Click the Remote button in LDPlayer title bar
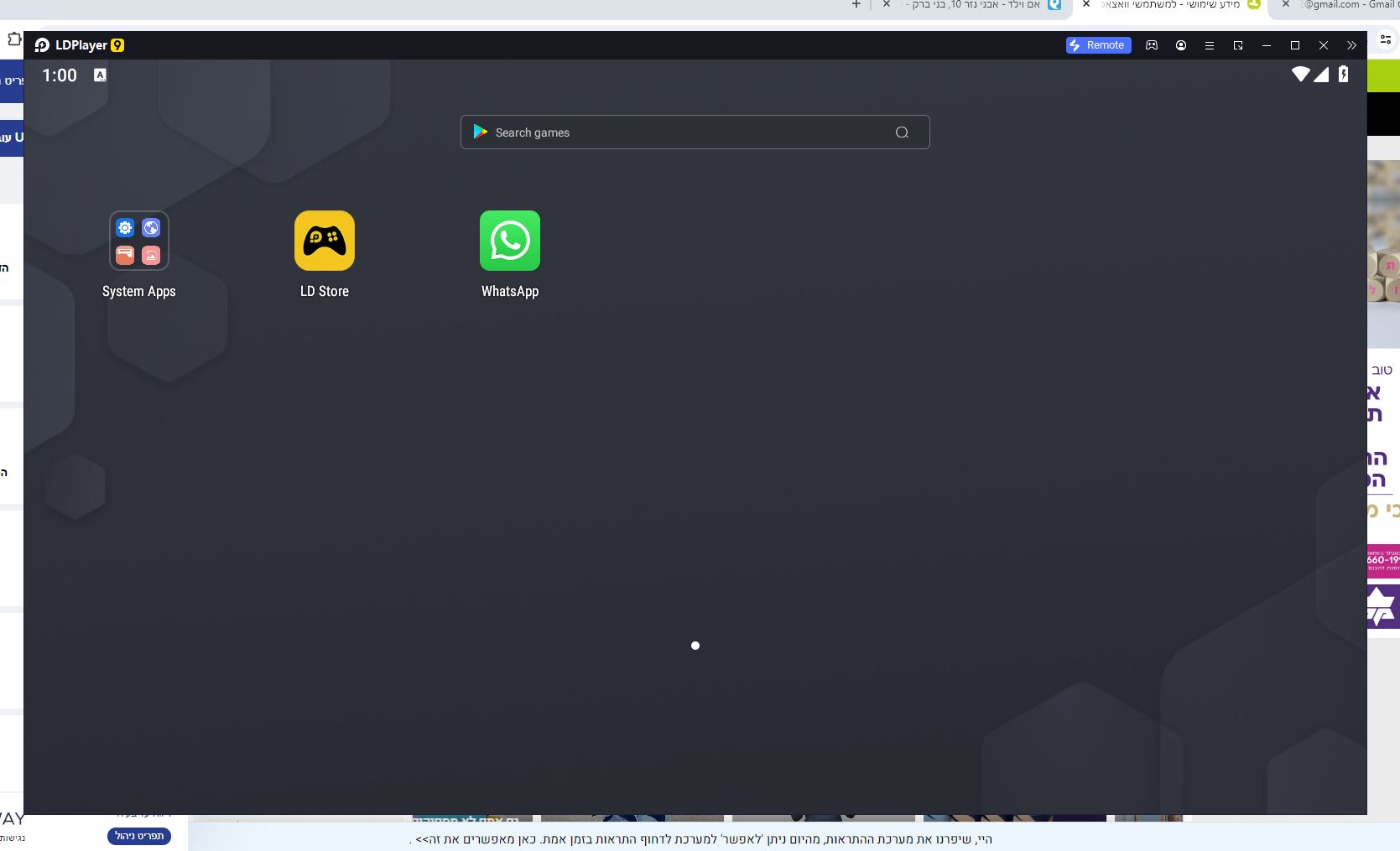The image size is (1400, 851). (1098, 45)
